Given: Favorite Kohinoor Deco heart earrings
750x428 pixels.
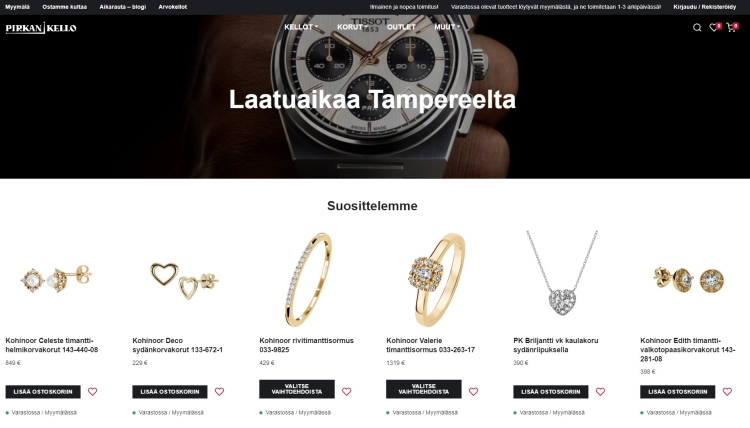Looking at the screenshot, I should [x=220, y=392].
